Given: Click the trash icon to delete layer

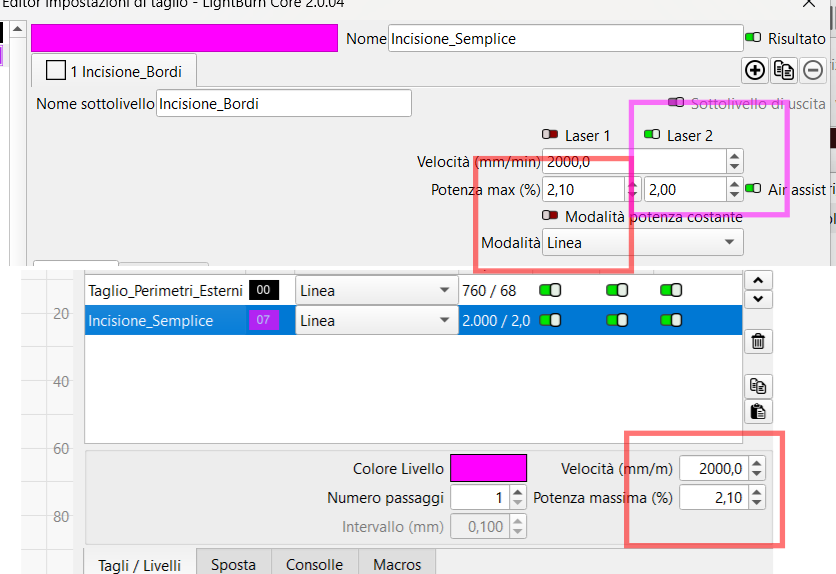Looking at the screenshot, I should (757, 342).
